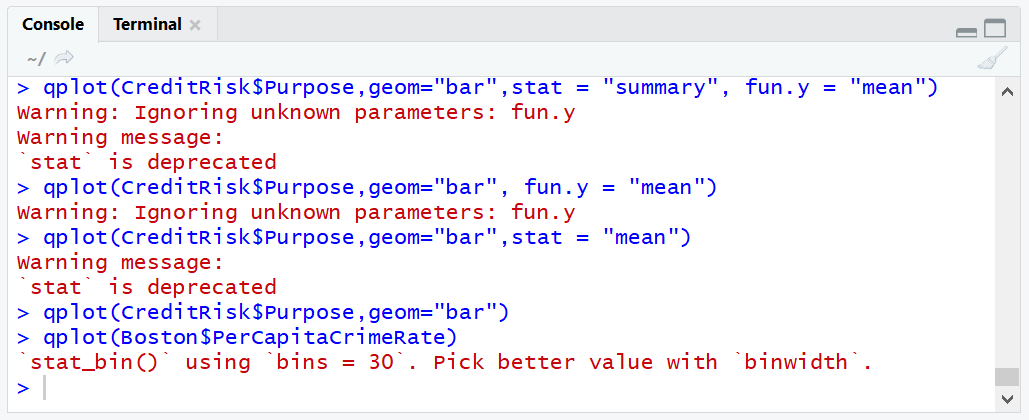Select the Console tab
The height and width of the screenshot is (420, 1029).
[53, 24]
